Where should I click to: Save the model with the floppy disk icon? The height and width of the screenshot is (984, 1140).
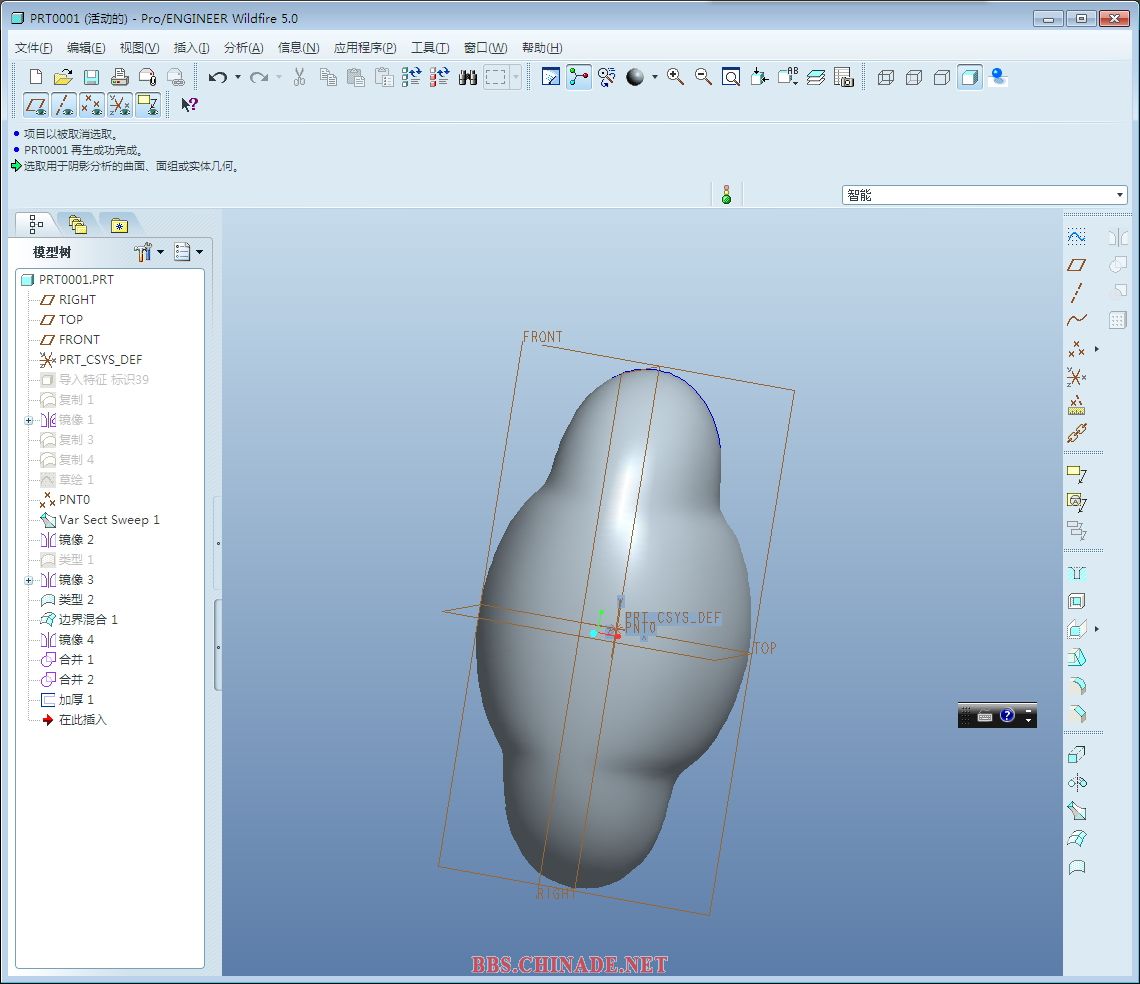[x=91, y=77]
